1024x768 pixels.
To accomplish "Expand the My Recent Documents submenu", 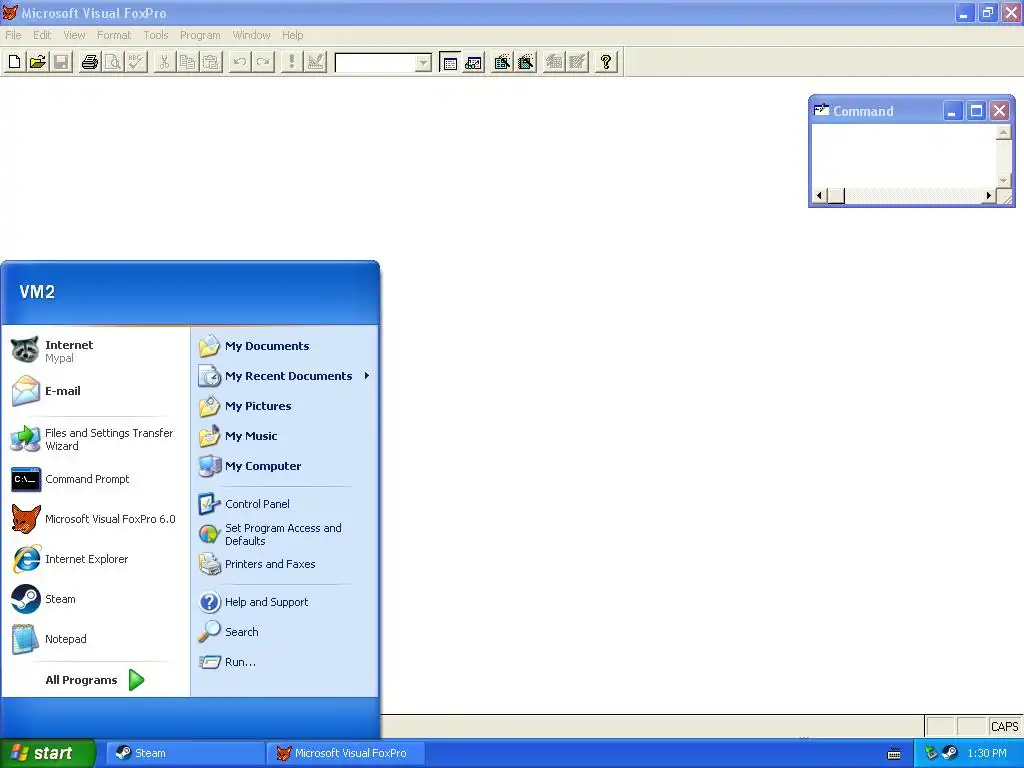I will (x=285, y=376).
